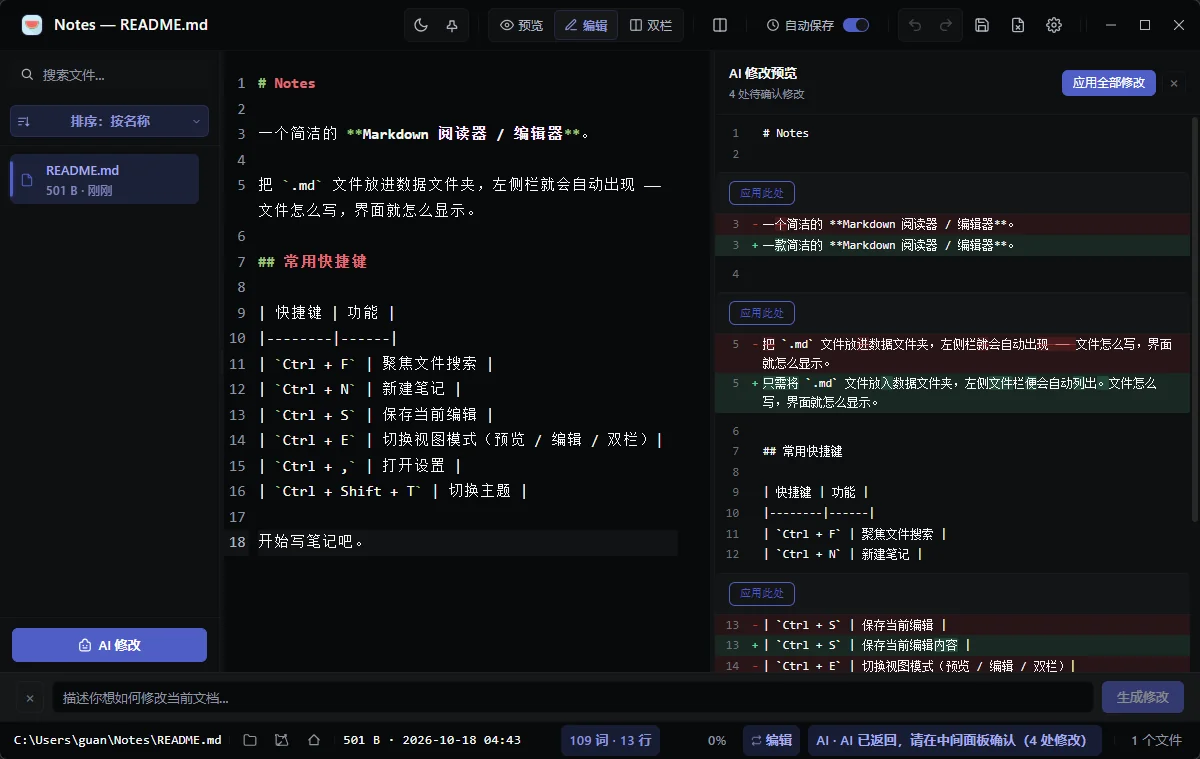Click the AI 修改预览 panel title
This screenshot has width=1200, height=759.
tap(763, 73)
